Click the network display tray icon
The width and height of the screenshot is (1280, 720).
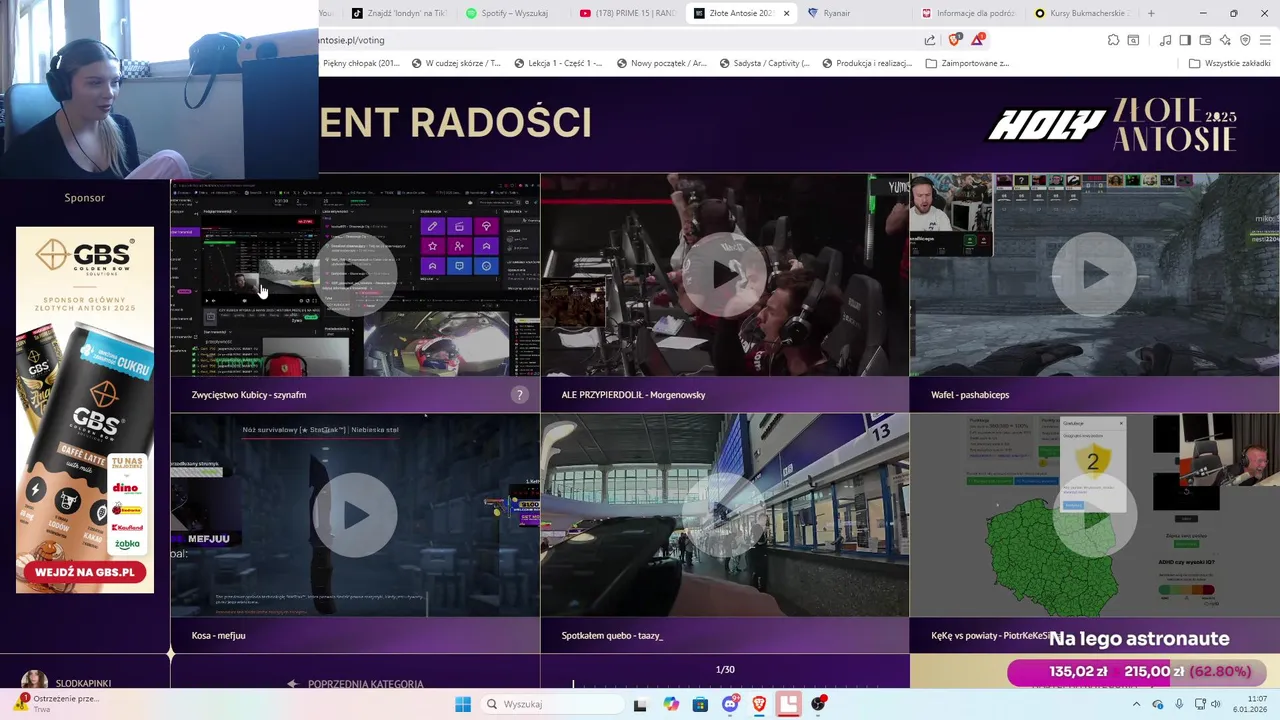tap(1200, 704)
